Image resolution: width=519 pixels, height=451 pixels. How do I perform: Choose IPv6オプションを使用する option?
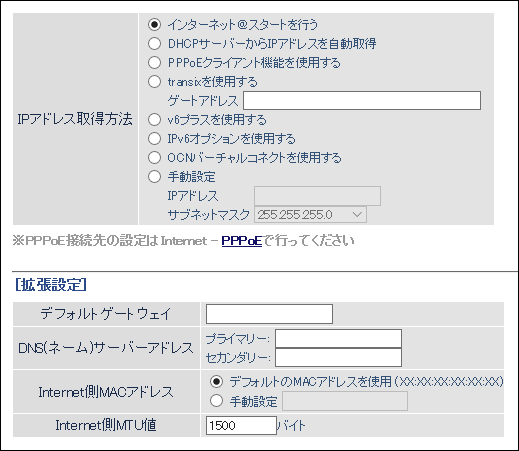tap(154, 139)
